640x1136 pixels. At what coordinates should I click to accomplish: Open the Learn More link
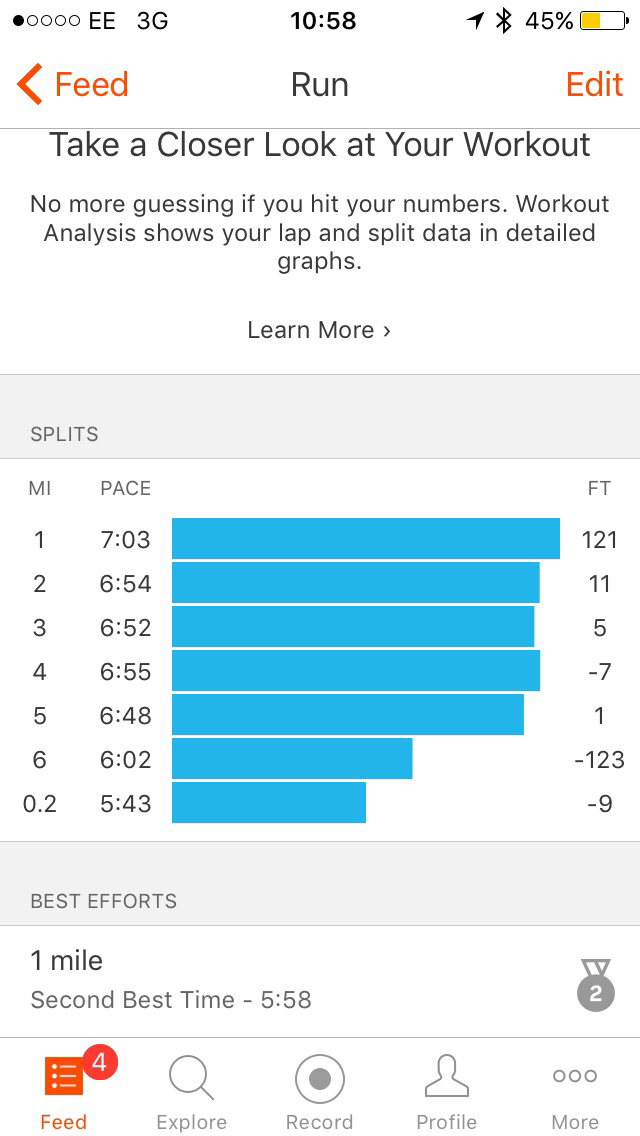pyautogui.click(x=319, y=330)
